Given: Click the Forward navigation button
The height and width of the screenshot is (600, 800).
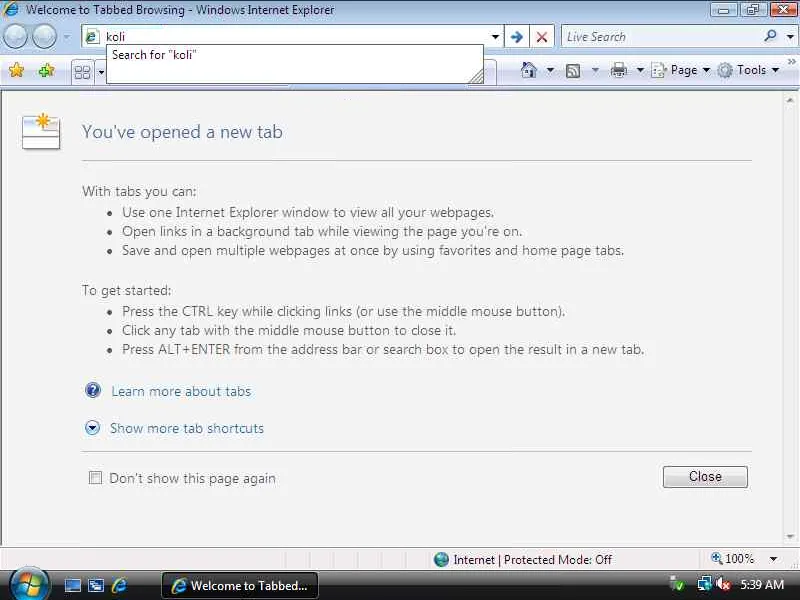Looking at the screenshot, I should [x=44, y=37].
